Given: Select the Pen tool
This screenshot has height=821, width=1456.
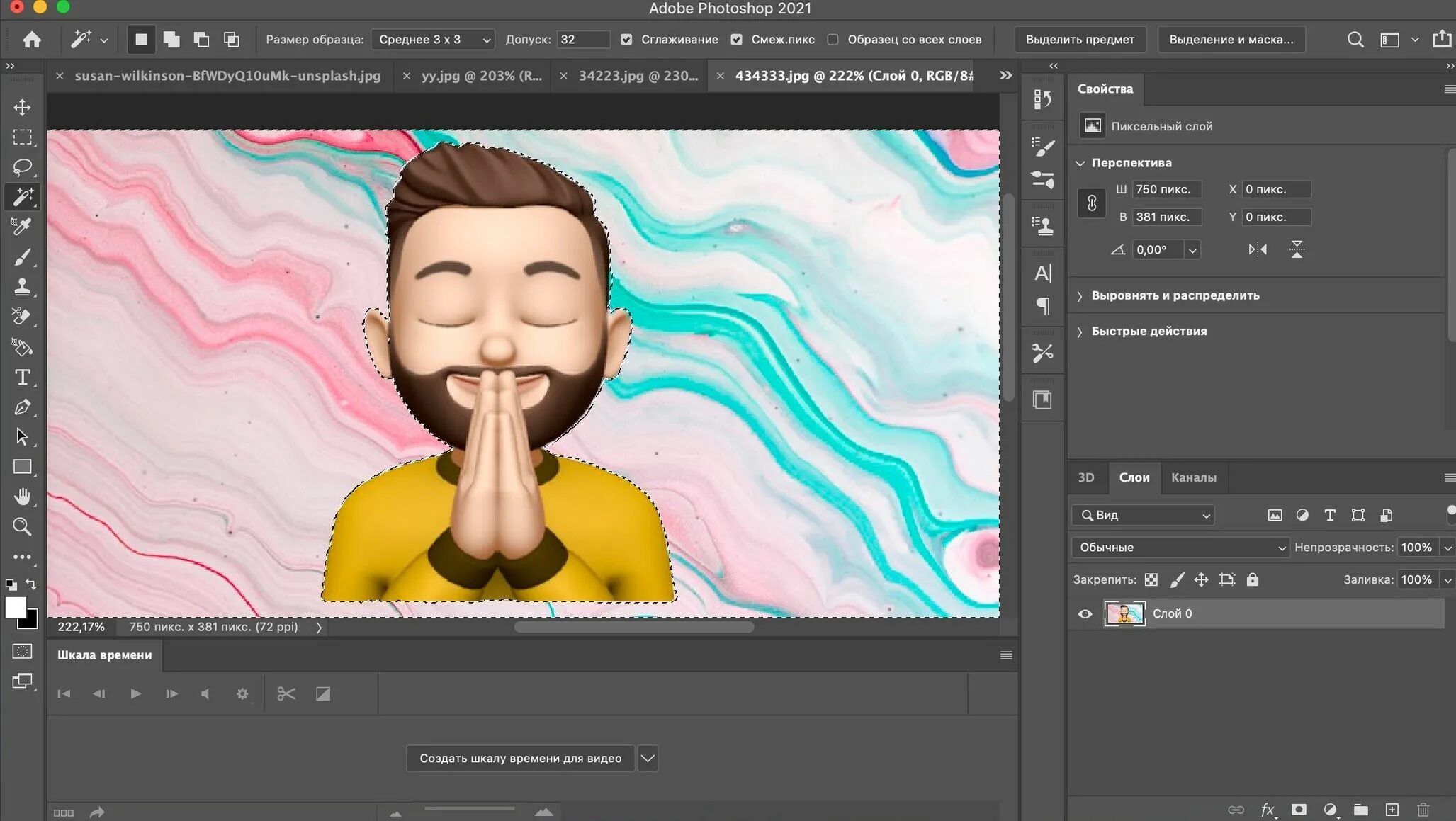Looking at the screenshot, I should pos(22,407).
